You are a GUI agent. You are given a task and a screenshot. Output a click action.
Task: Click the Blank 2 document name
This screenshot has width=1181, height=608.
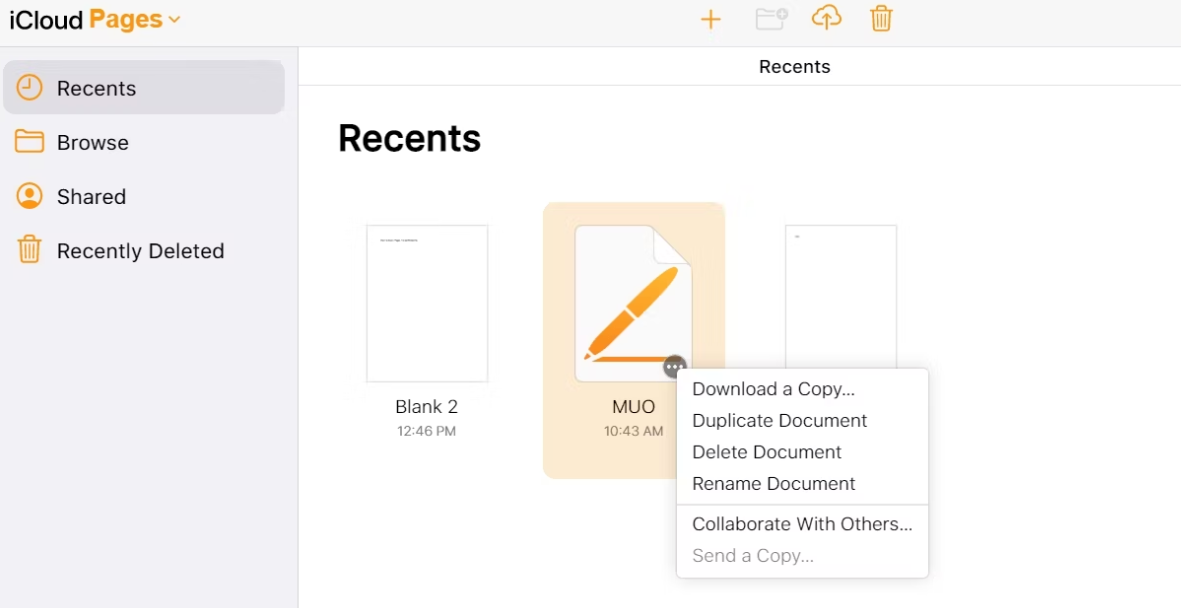point(426,407)
